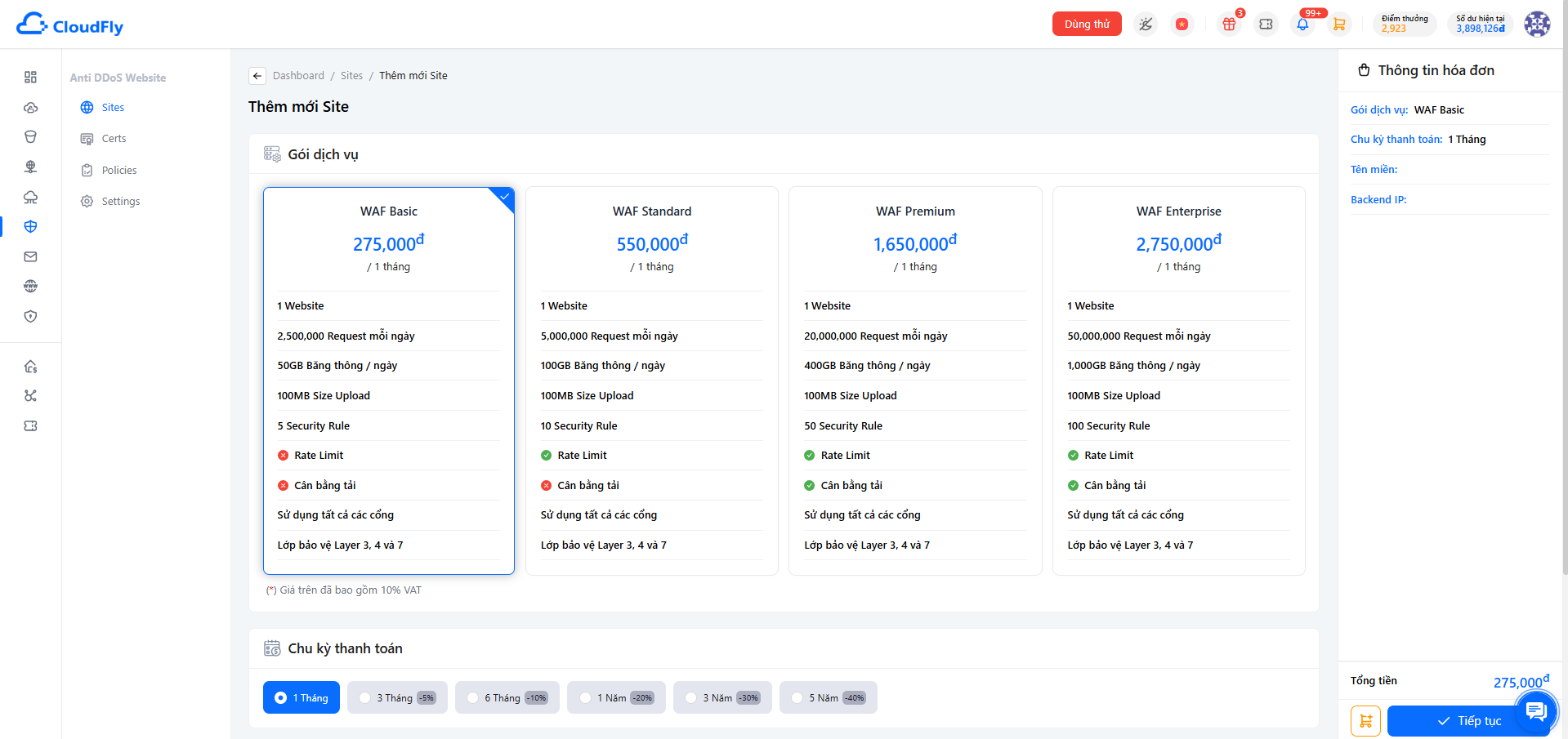This screenshot has height=739, width=1568.
Task: Open the mail envelope icon in the left rail
Action: pyautogui.click(x=30, y=256)
